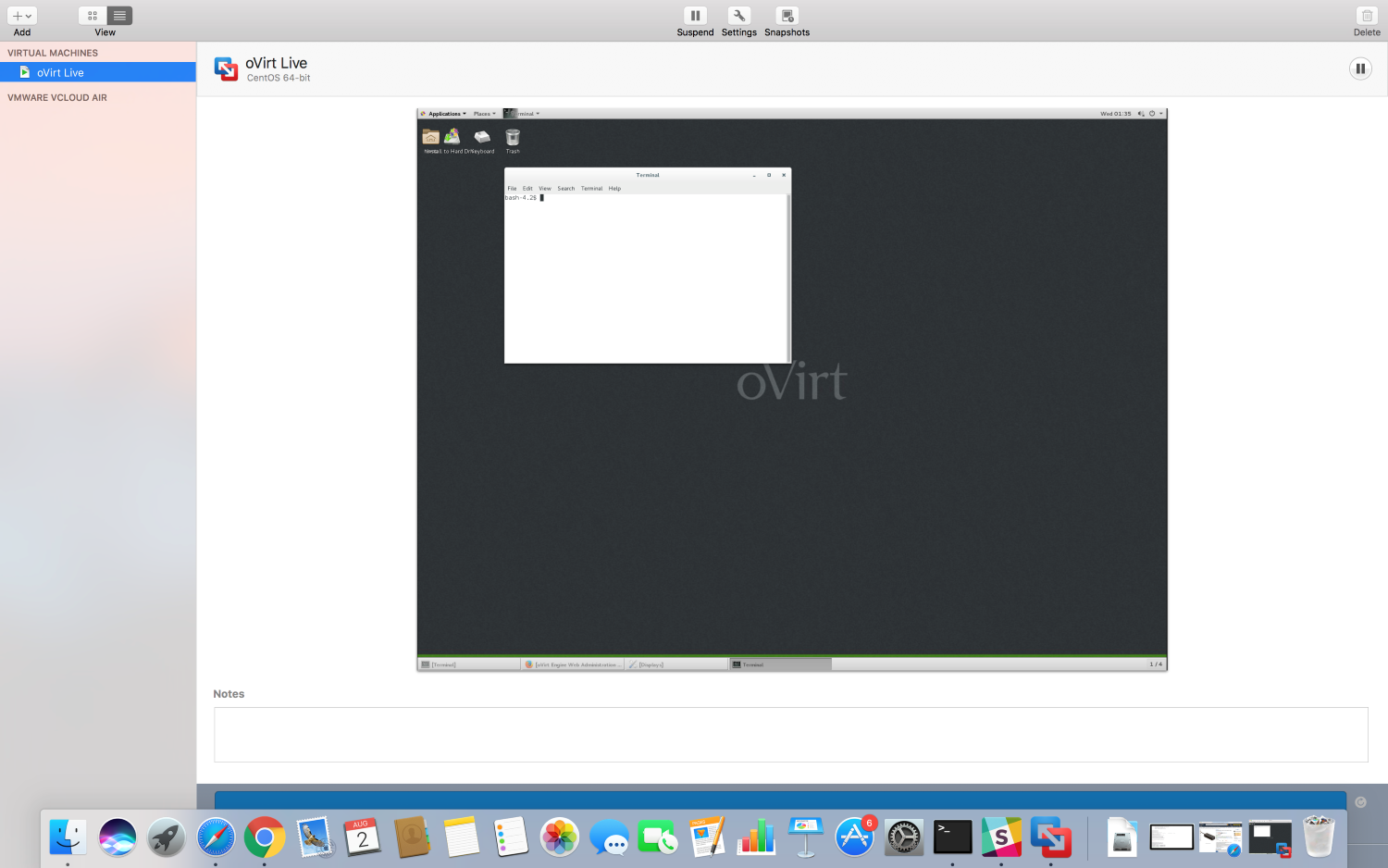This screenshot has width=1388, height=868.
Task: Launch Siri from the Dock
Action: pyautogui.click(x=118, y=837)
